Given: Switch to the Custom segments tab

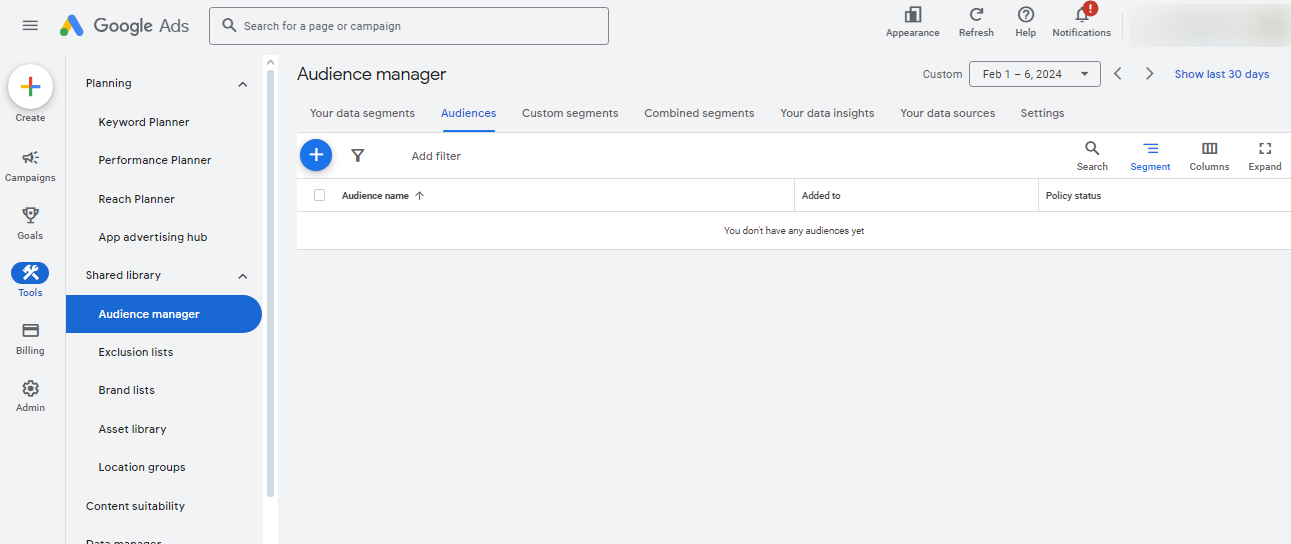Looking at the screenshot, I should (570, 113).
